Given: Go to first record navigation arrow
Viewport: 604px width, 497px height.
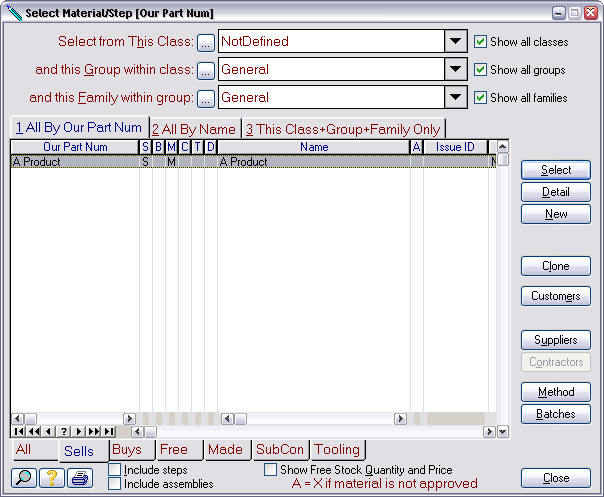Looking at the screenshot, I should [18, 431].
